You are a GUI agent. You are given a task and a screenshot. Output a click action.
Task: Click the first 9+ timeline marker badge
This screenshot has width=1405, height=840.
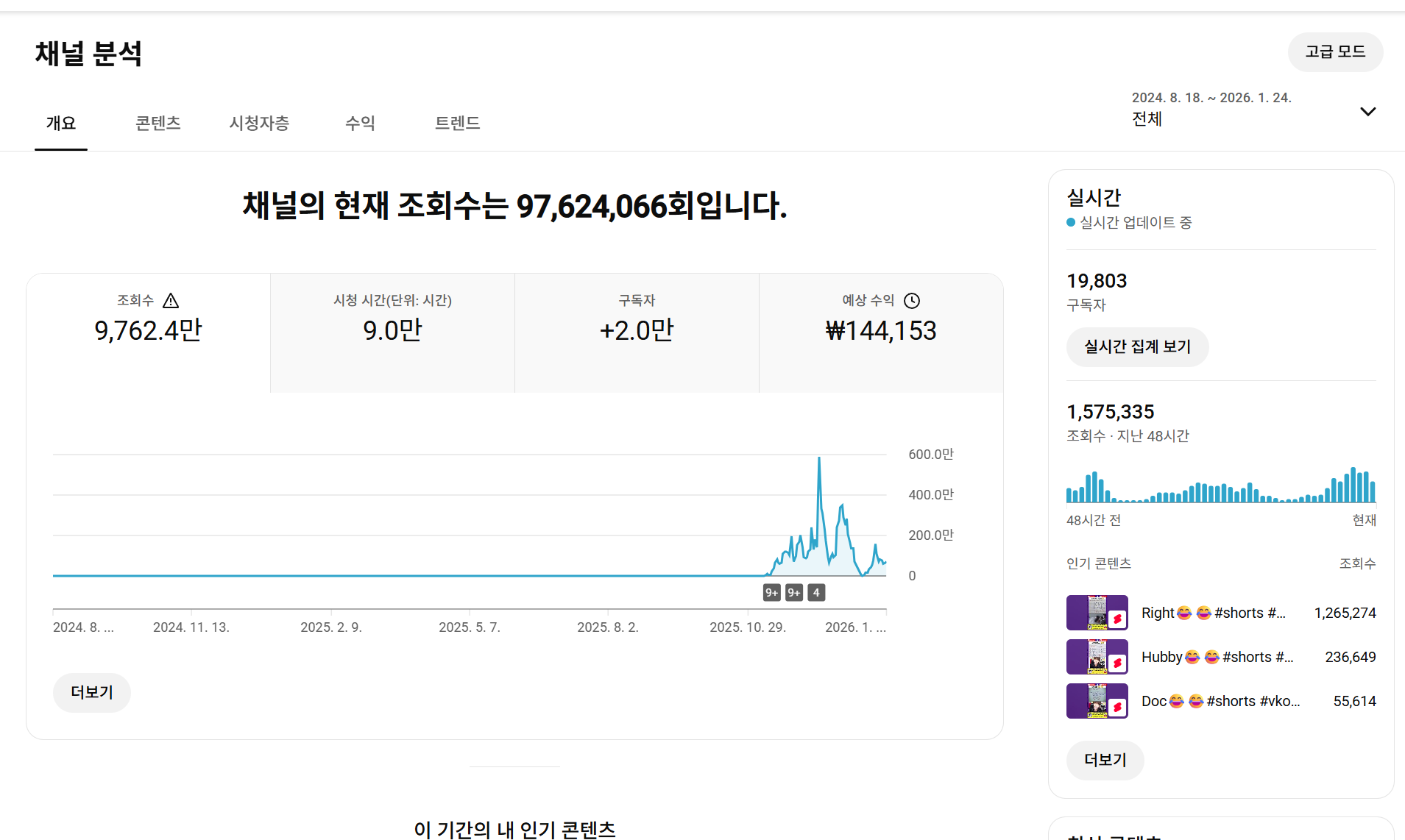771,593
